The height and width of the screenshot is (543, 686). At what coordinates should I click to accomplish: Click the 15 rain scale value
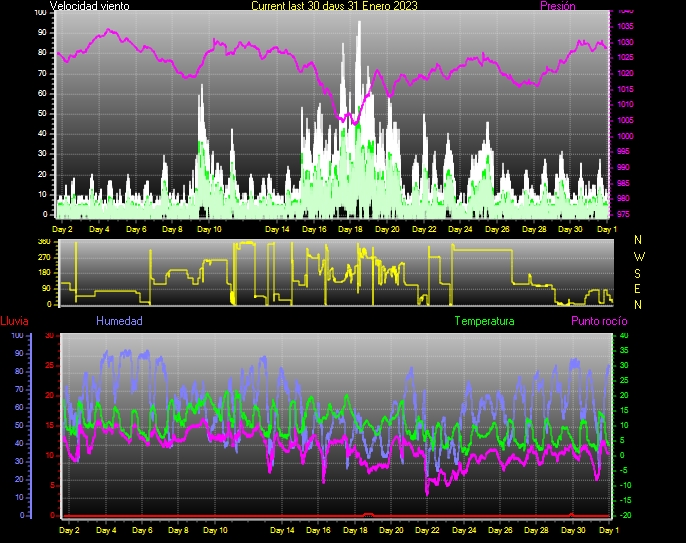[49, 425]
